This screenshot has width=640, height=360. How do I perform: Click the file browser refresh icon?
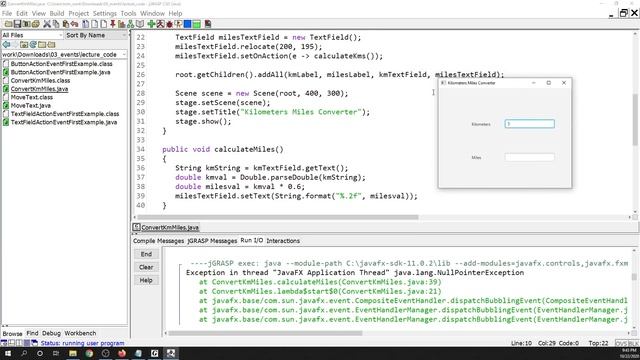(x=33, y=44)
